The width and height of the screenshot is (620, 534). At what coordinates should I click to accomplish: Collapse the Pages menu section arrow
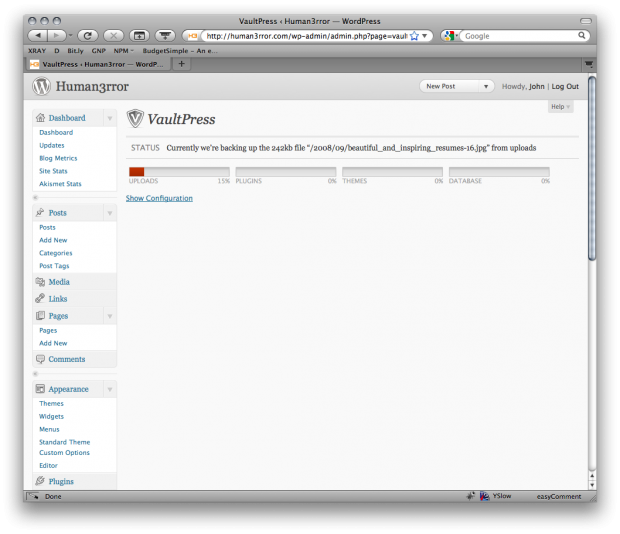(x=110, y=316)
